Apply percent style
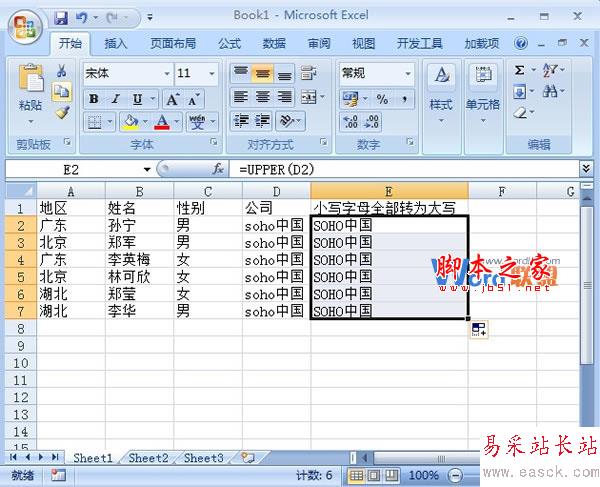The width and height of the screenshot is (600, 487). pos(382,99)
